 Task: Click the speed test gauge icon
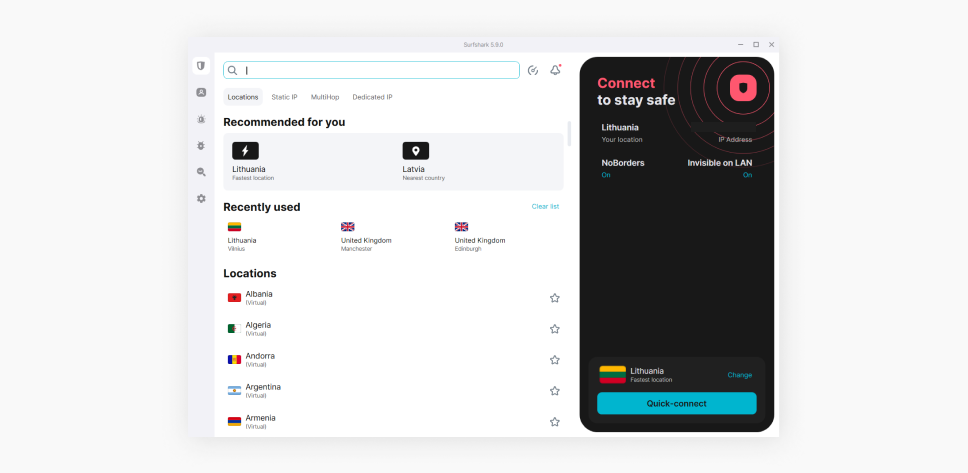click(533, 70)
